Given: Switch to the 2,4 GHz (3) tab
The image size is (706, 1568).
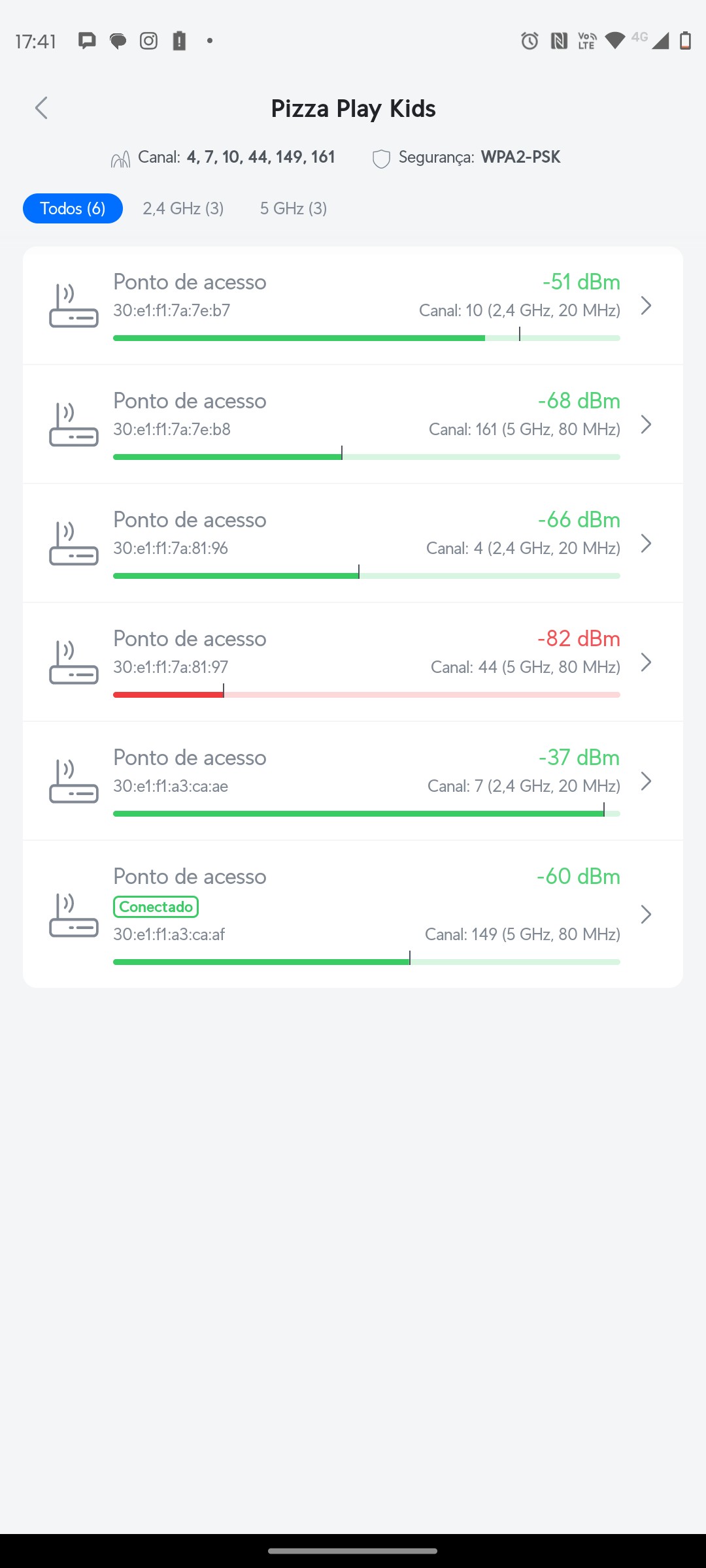Looking at the screenshot, I should coord(183,208).
